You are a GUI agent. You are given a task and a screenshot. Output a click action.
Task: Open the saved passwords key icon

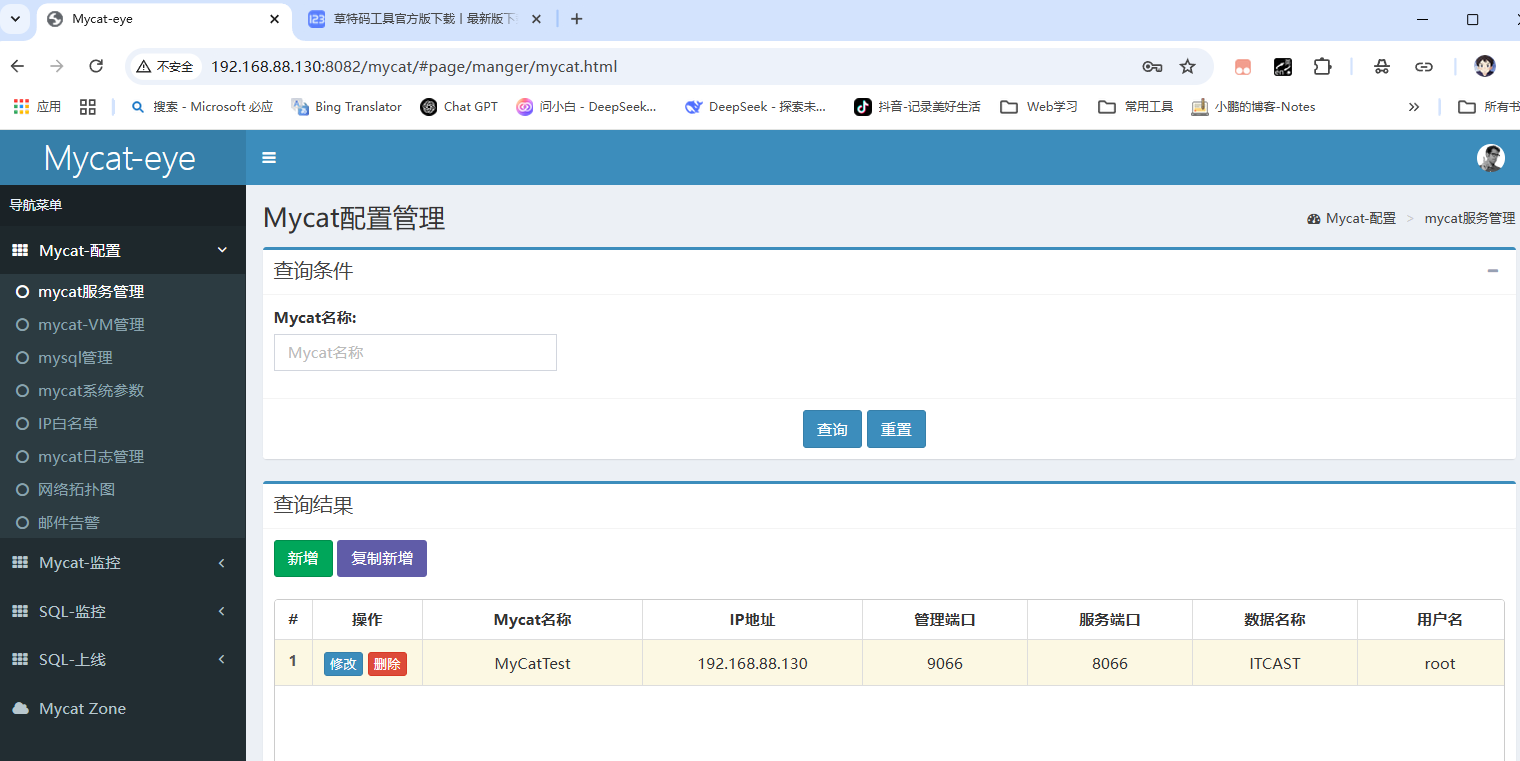click(x=1152, y=67)
